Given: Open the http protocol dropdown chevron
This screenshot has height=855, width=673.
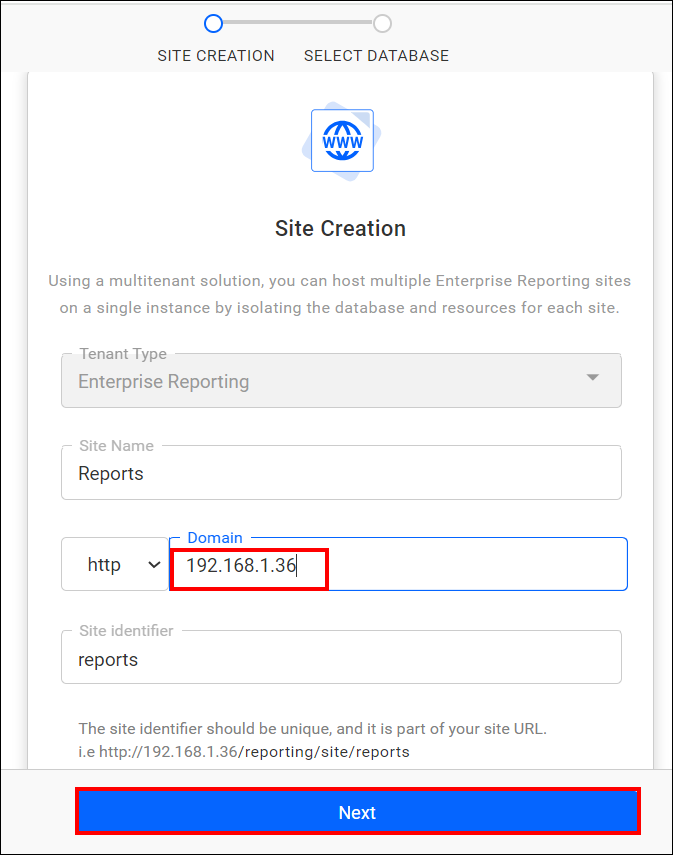Looking at the screenshot, I should [154, 565].
